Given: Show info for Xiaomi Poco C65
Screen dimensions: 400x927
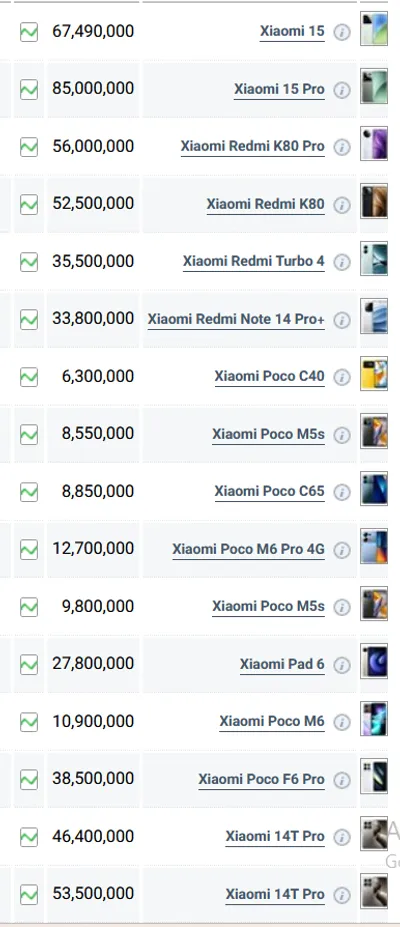Looking at the screenshot, I should 342,492.
